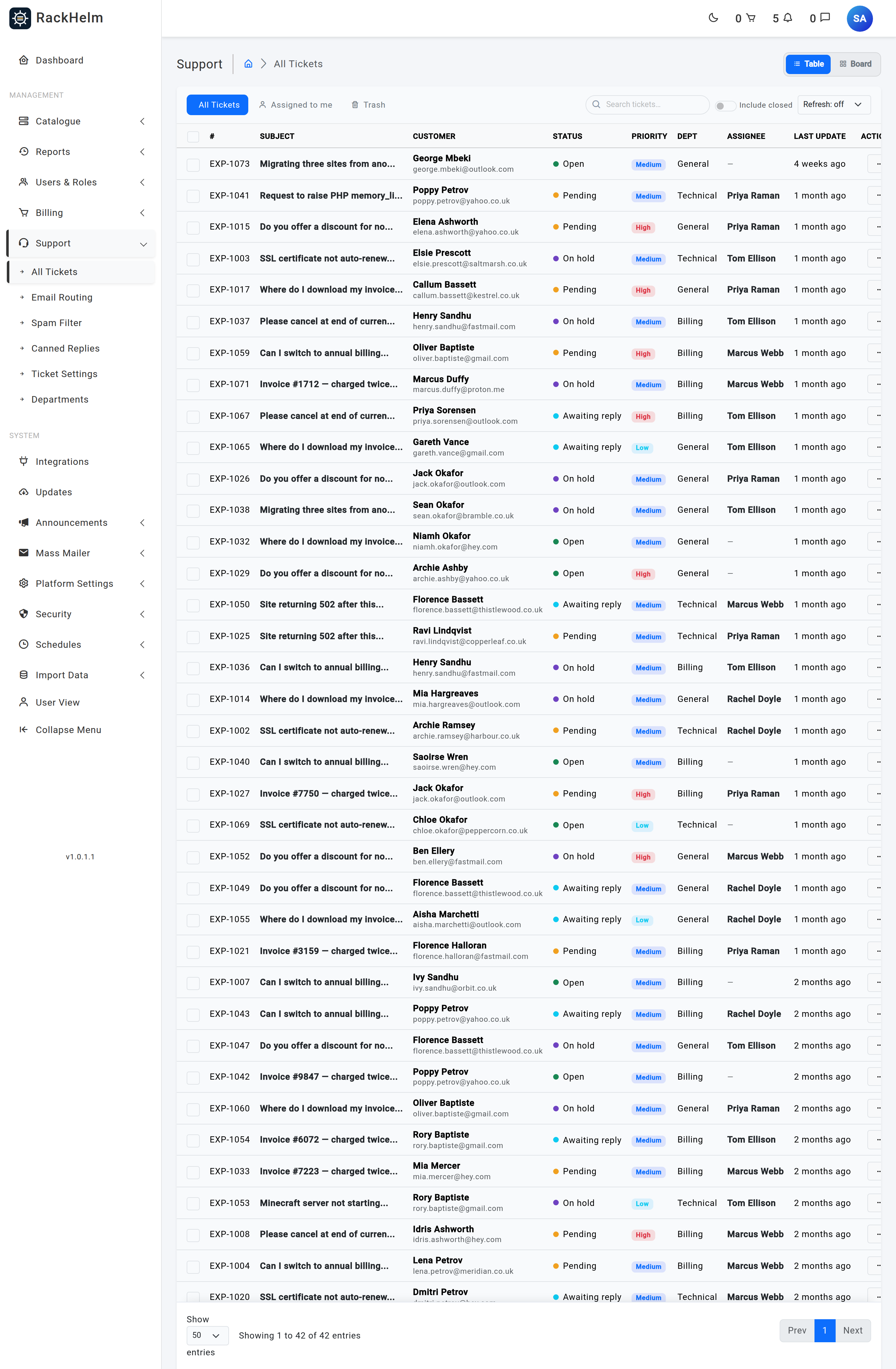896x1369 pixels.
Task: Go to page 1 in pagination
Action: pos(825,1330)
